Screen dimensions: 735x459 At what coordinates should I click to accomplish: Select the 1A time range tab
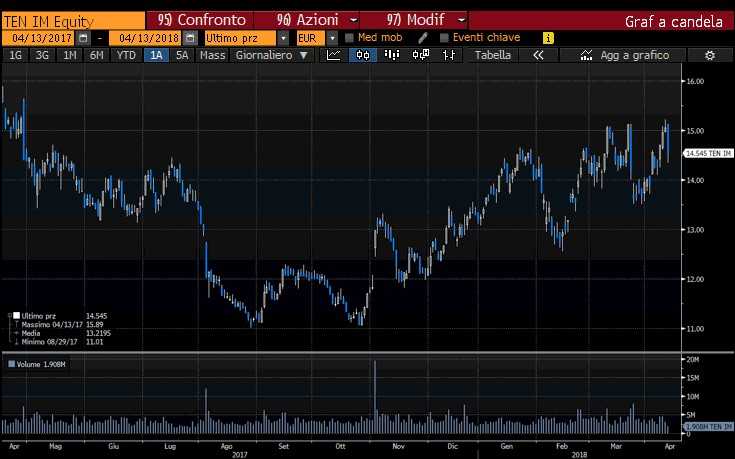156,55
